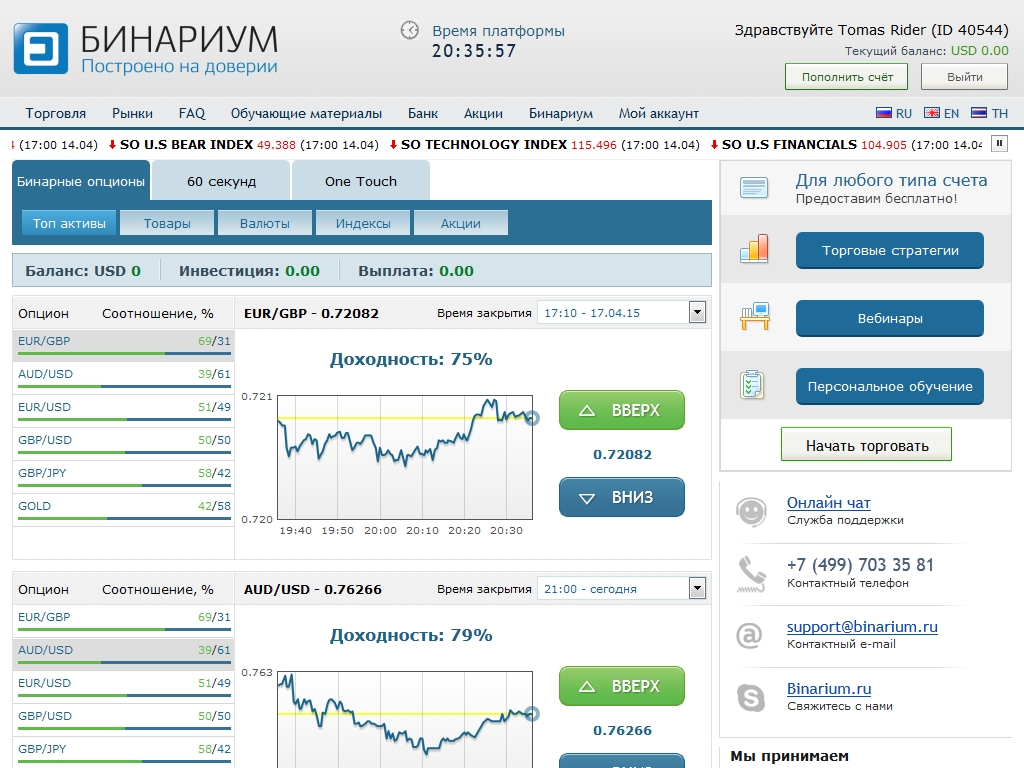This screenshot has height=768, width=1024.
Task: Click the Skype contact icon
Action: coord(751,697)
